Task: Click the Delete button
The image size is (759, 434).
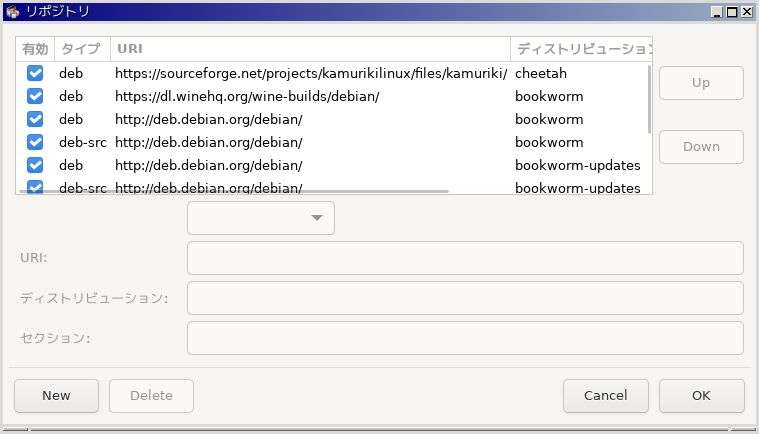Action: coord(151,396)
